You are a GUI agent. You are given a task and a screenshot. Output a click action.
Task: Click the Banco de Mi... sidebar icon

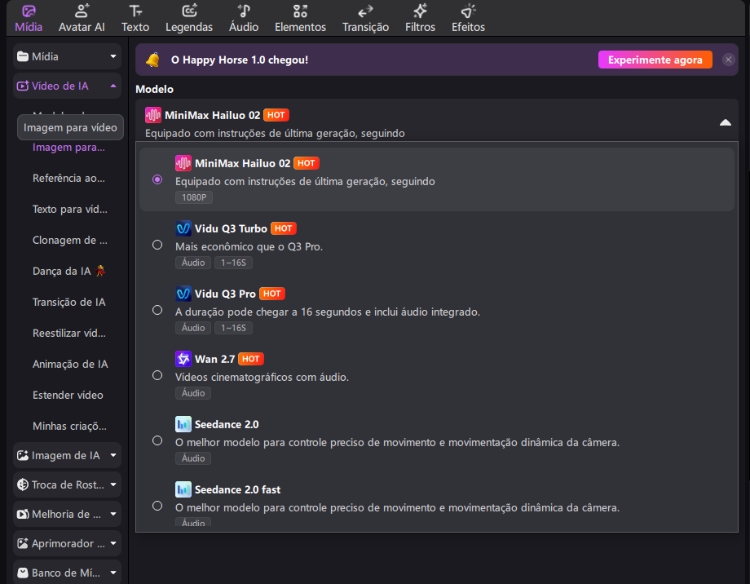pos(22,573)
